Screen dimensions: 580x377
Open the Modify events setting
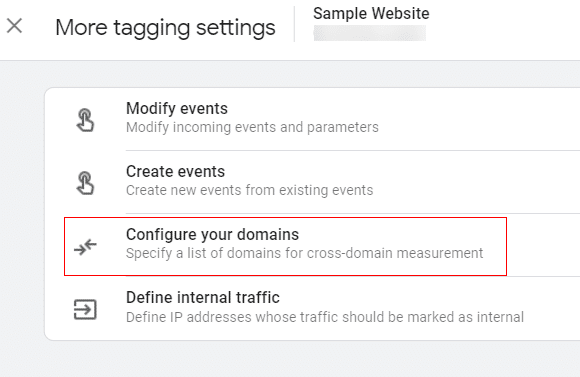click(313, 119)
